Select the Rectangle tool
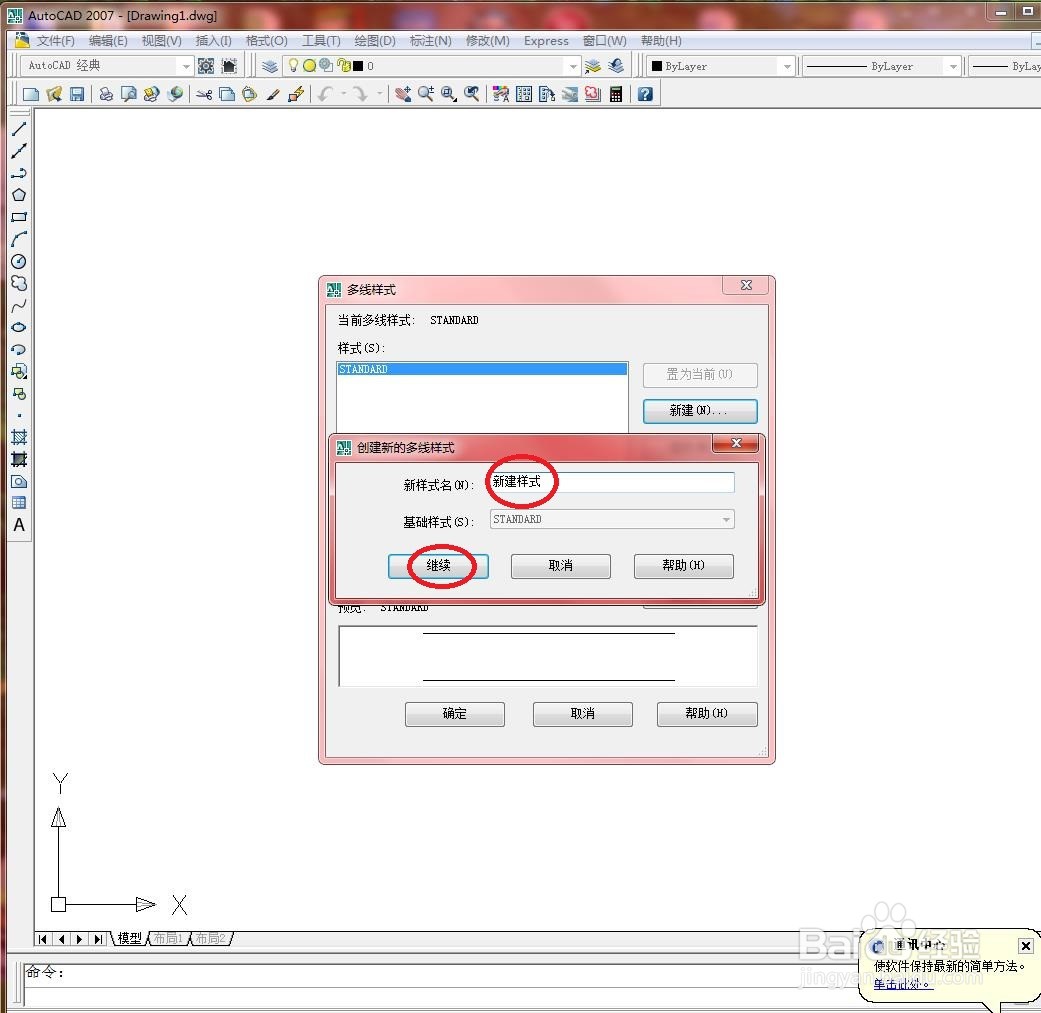 pos(19,217)
